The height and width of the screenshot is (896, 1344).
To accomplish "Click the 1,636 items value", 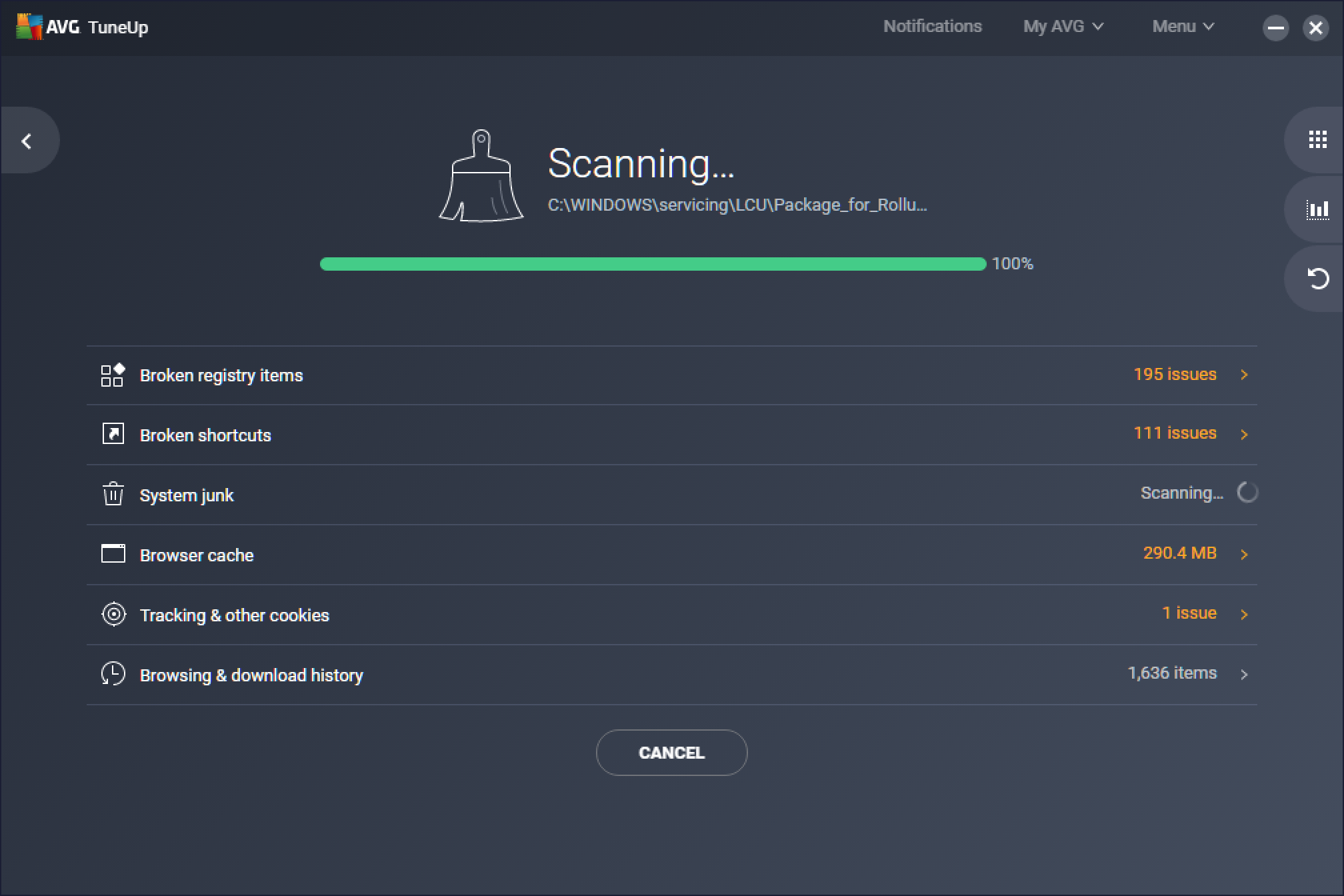I will coord(1172,673).
